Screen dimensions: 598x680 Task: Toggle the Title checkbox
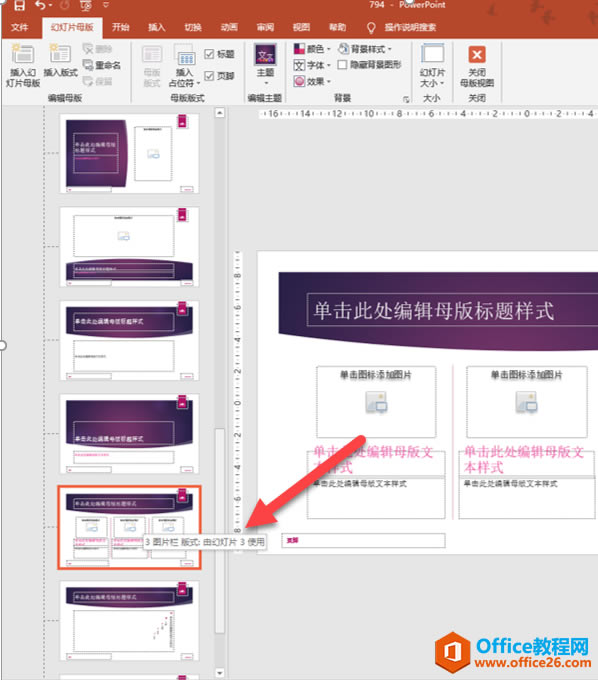(209, 54)
